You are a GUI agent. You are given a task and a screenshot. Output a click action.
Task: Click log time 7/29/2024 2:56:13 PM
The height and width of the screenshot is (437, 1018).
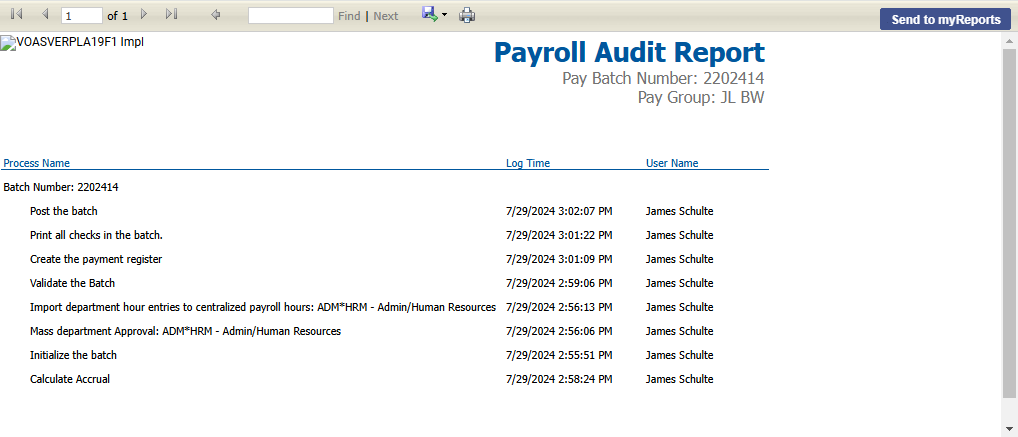tap(559, 307)
